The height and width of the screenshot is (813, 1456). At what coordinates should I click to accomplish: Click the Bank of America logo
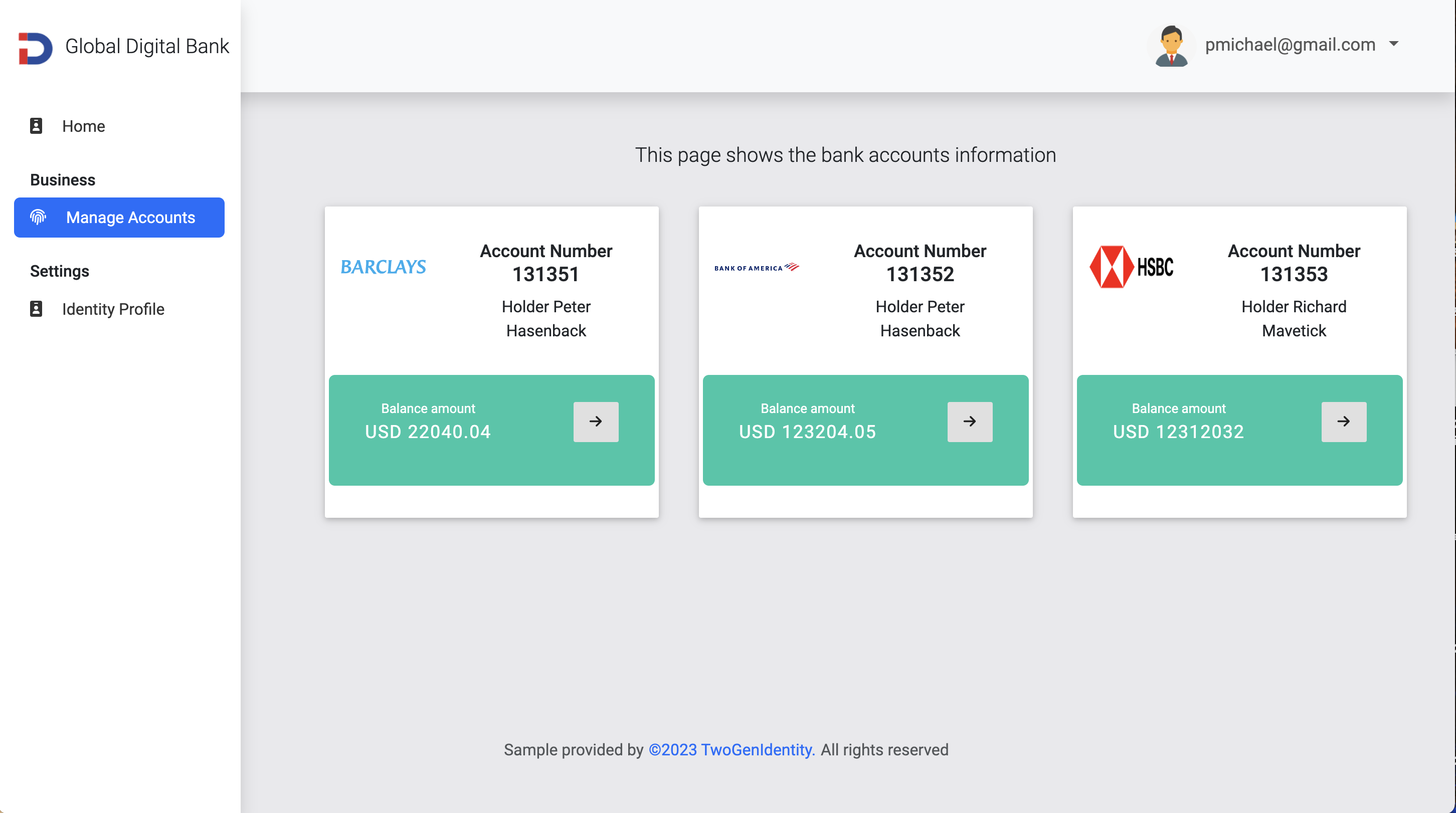coord(756,268)
